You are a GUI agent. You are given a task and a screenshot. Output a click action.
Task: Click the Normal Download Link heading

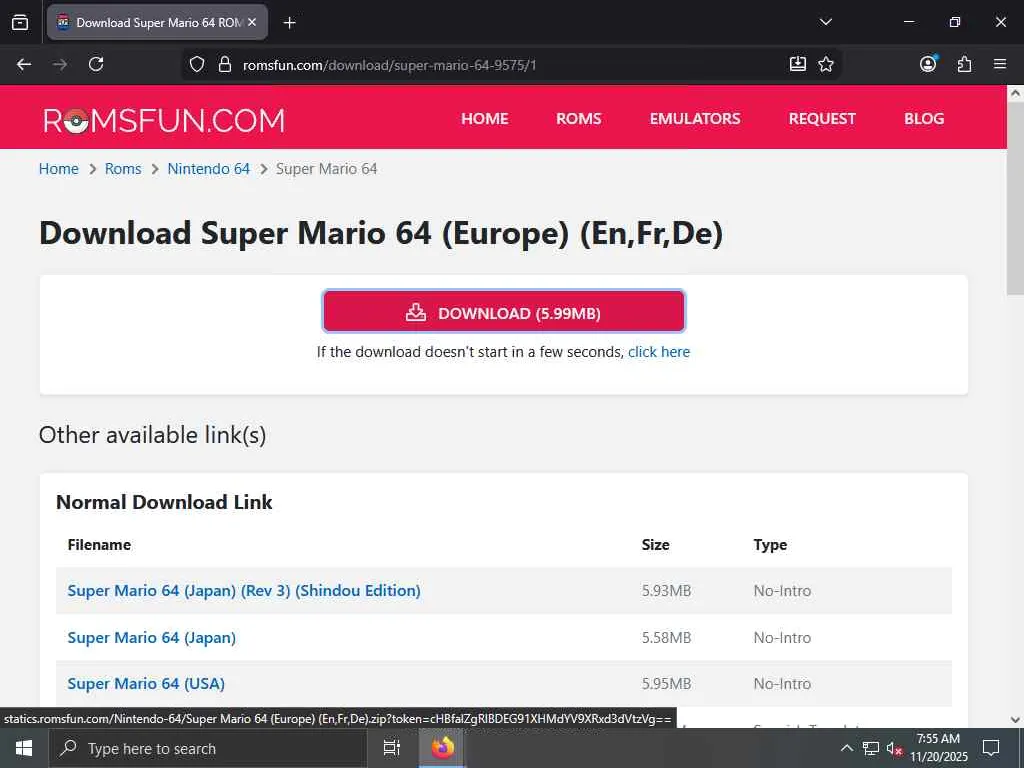(x=164, y=502)
